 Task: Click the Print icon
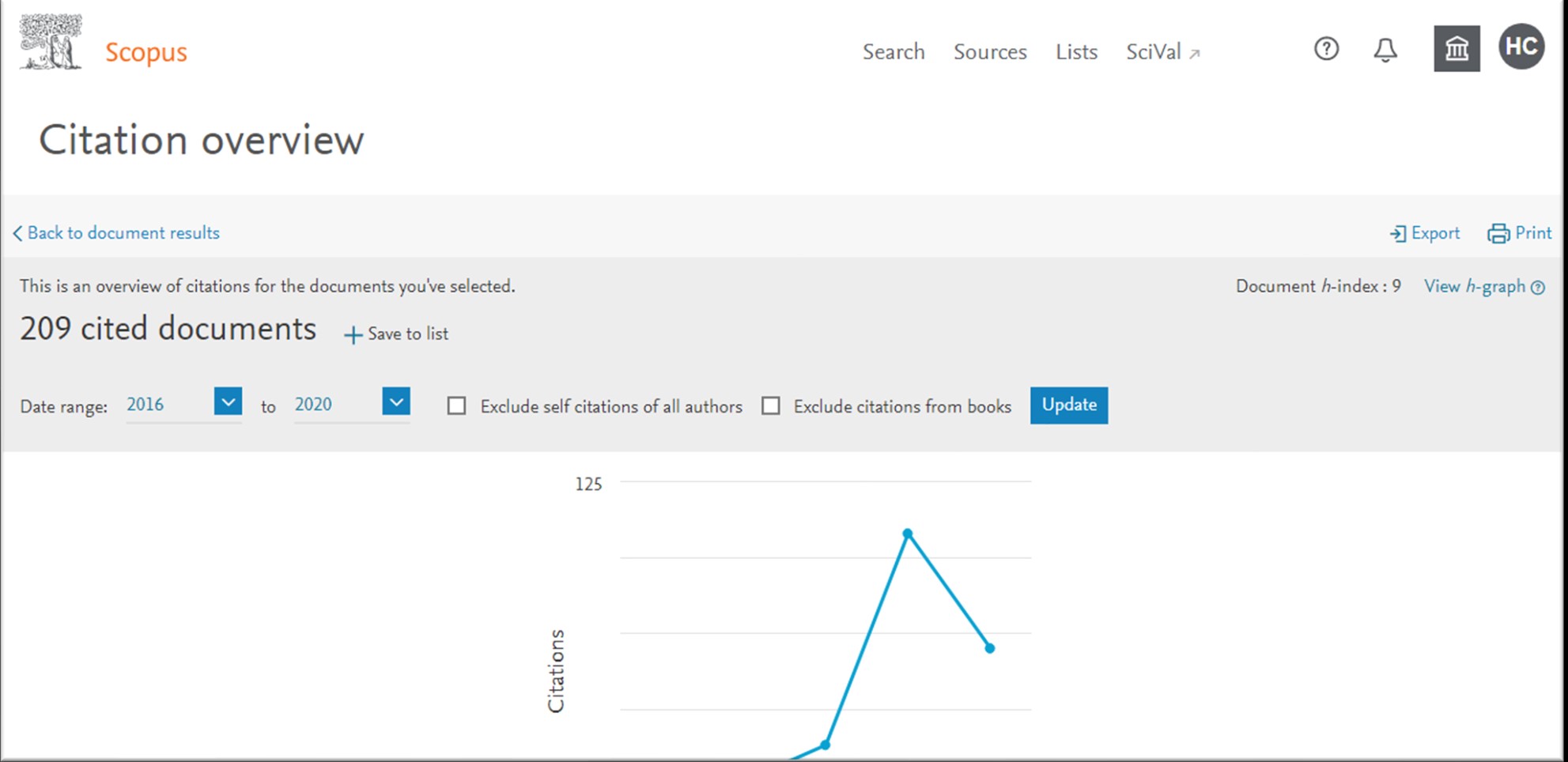(1498, 234)
